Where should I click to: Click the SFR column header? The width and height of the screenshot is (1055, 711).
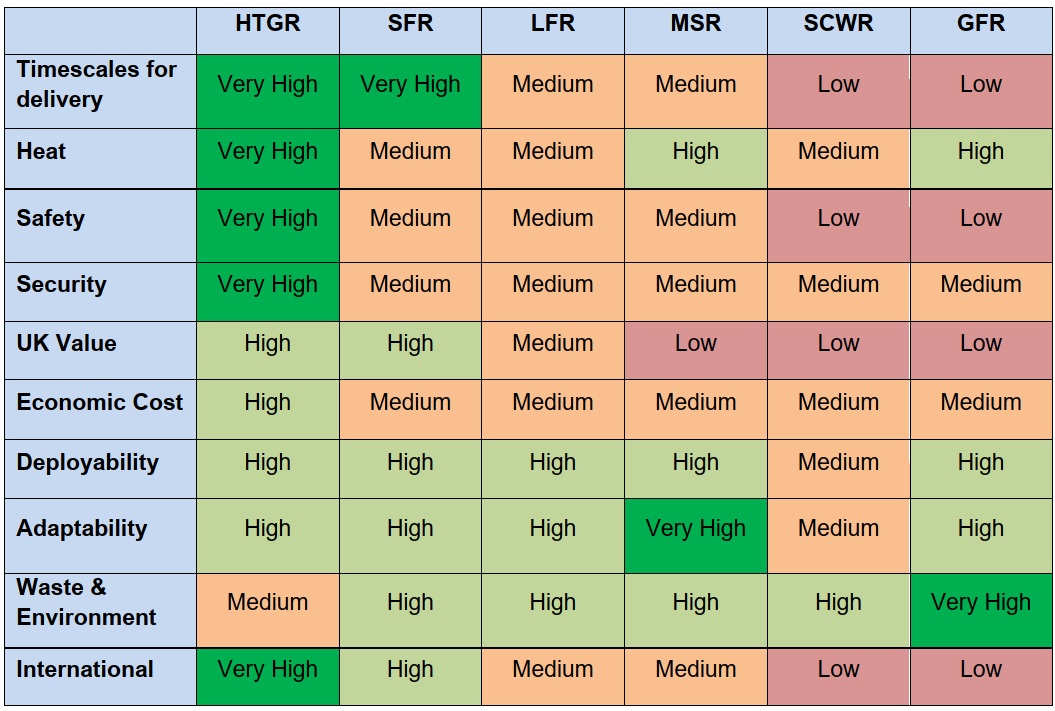[x=410, y=24]
